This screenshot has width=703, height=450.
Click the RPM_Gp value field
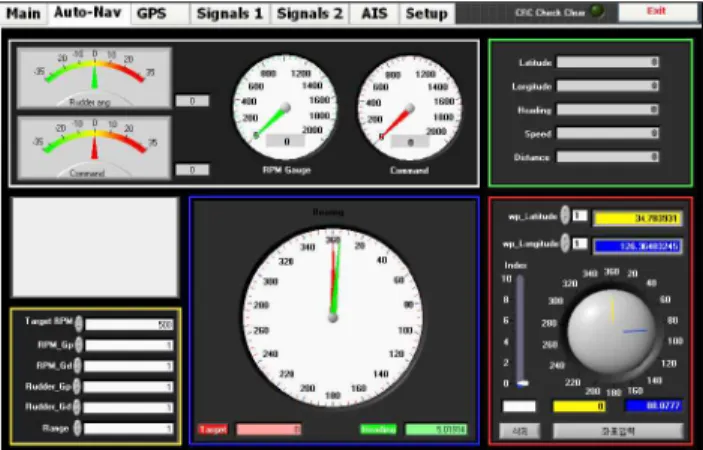(129, 345)
